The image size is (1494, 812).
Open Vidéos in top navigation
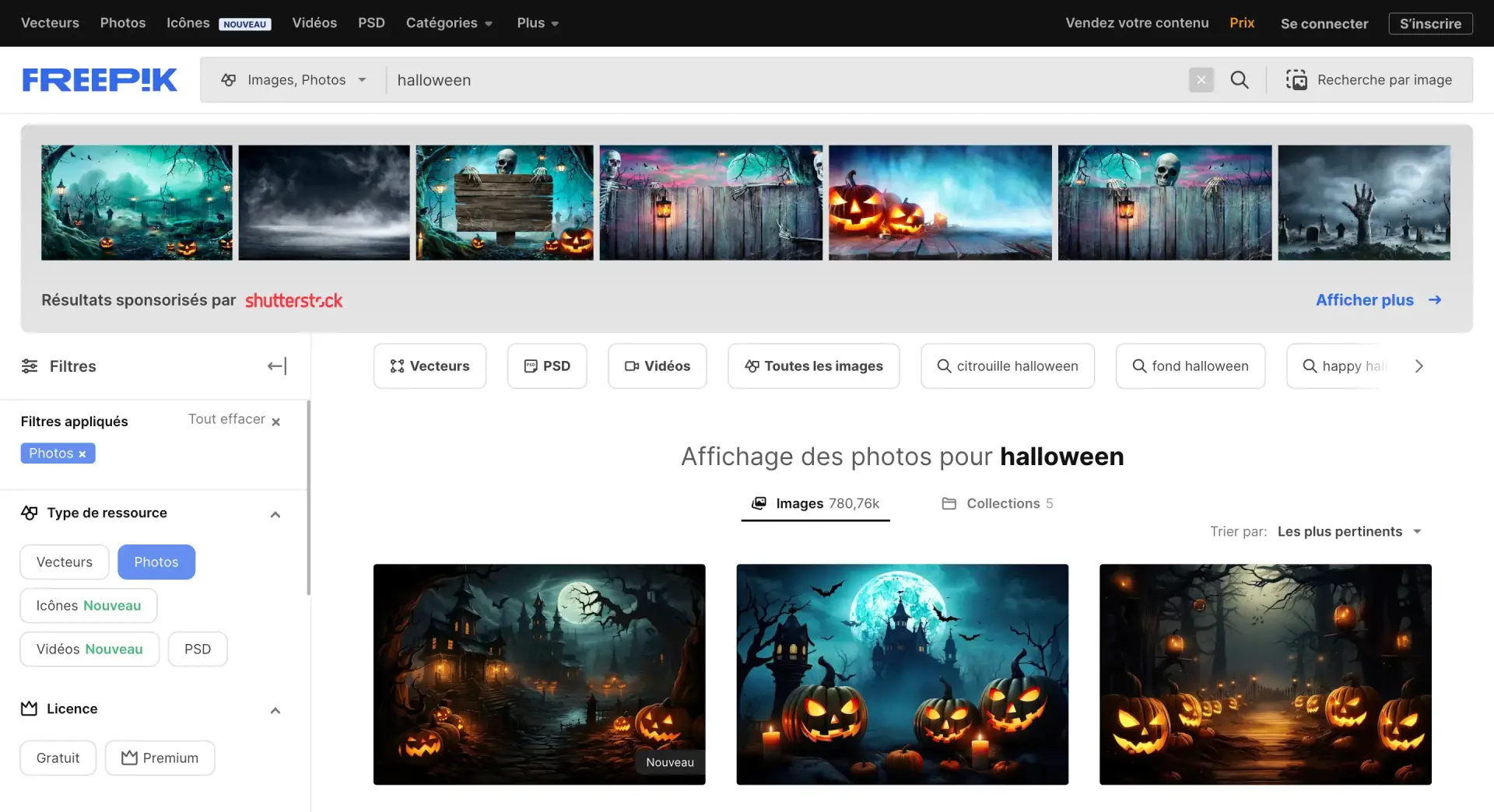[314, 23]
